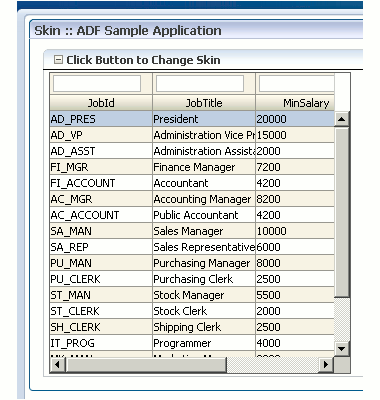Click the horizontal scrollbar left arrow

click(57, 365)
